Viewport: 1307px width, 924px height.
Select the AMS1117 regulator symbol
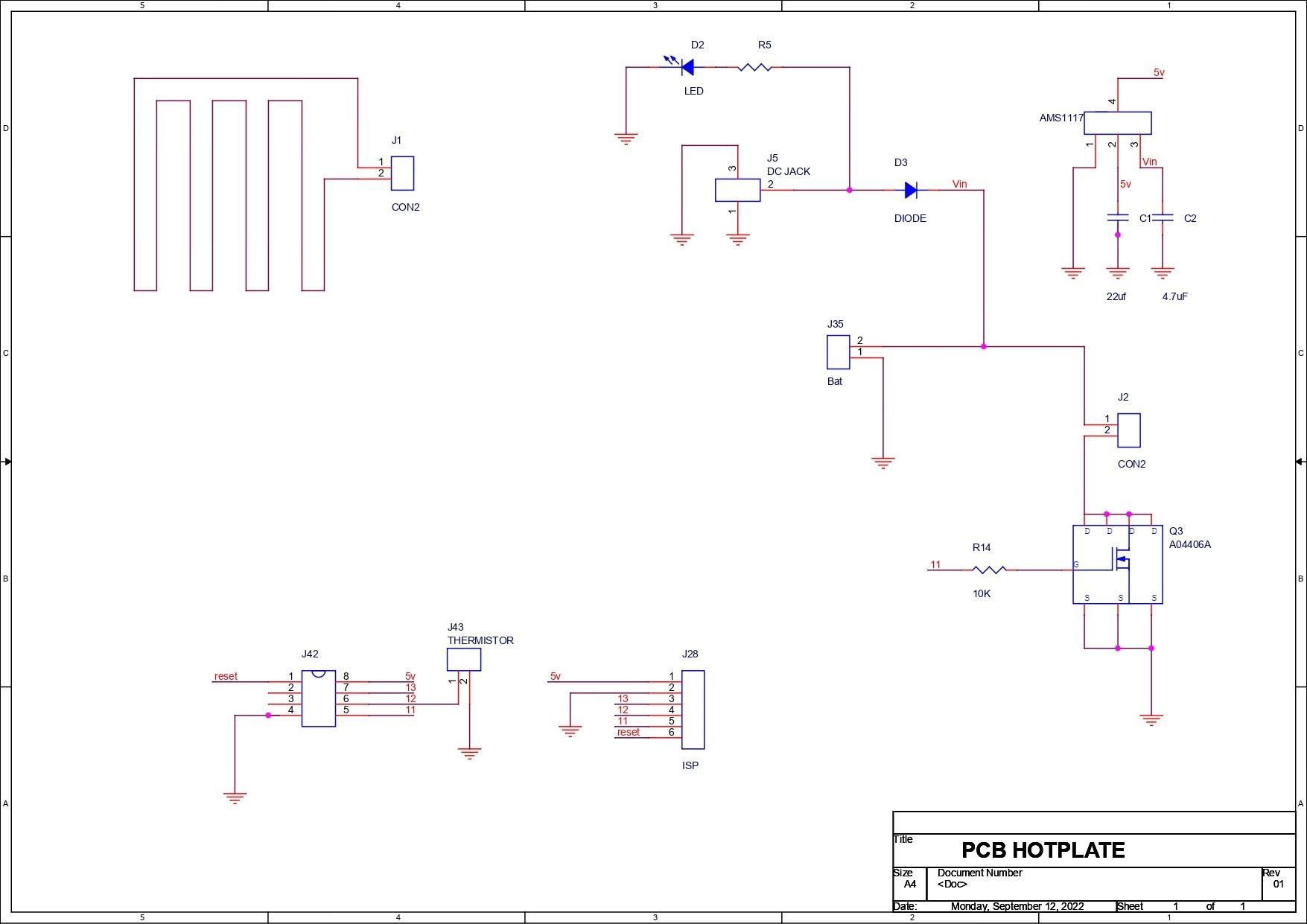[1116, 122]
